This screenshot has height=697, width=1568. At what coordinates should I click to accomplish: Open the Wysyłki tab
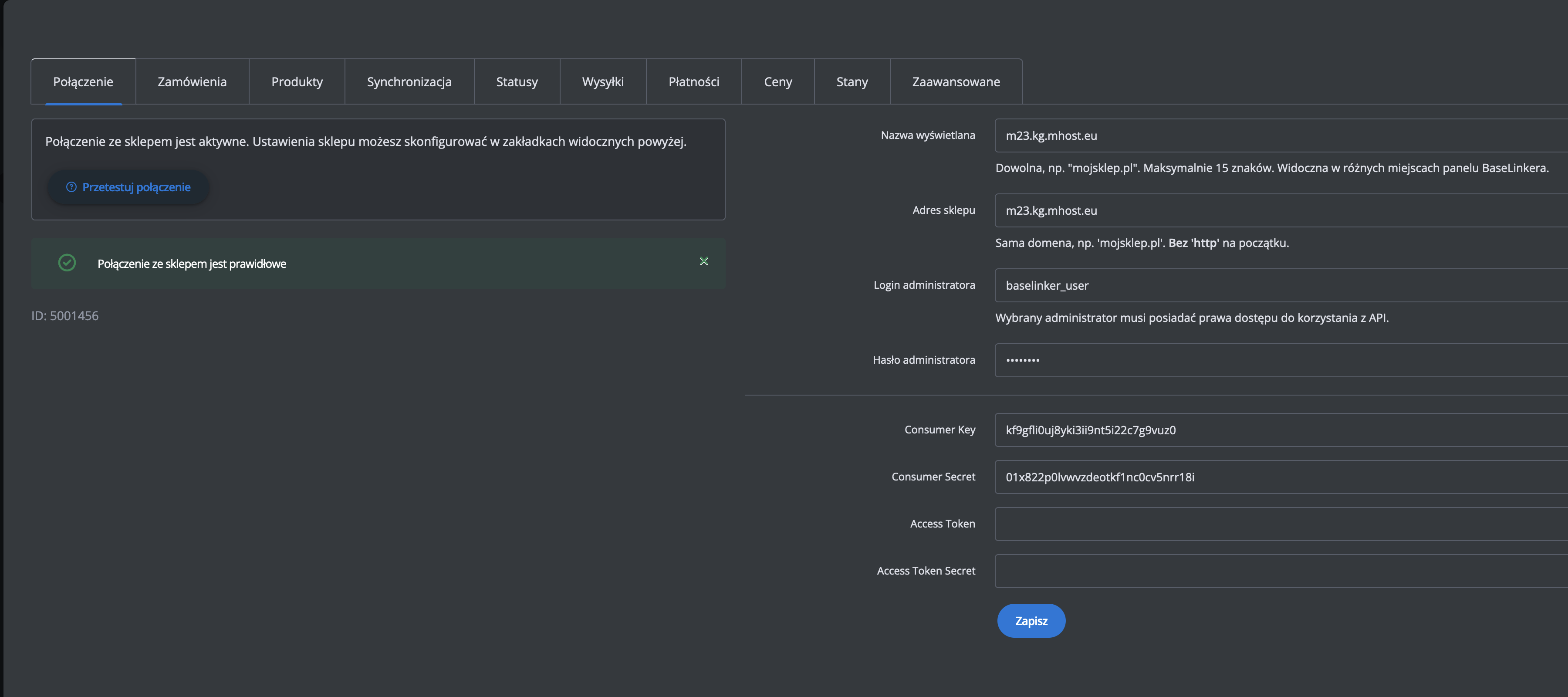pyautogui.click(x=603, y=81)
